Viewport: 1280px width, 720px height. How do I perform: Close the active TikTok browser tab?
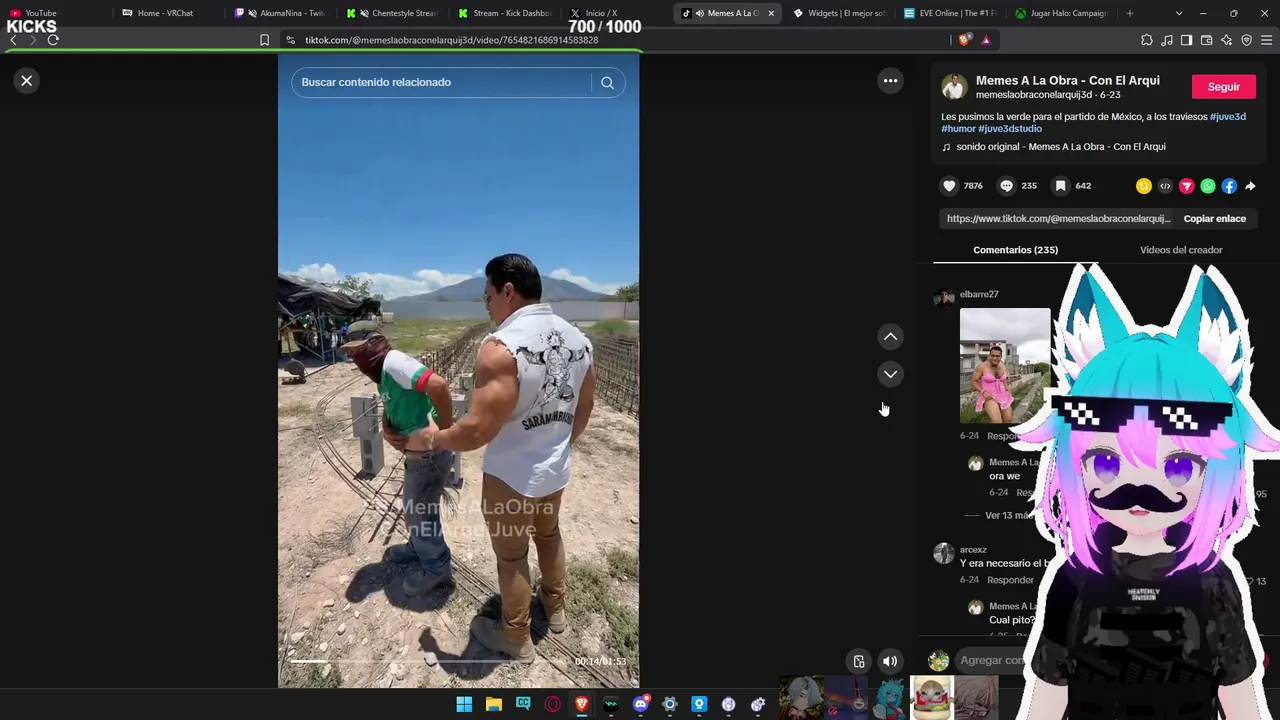[771, 13]
